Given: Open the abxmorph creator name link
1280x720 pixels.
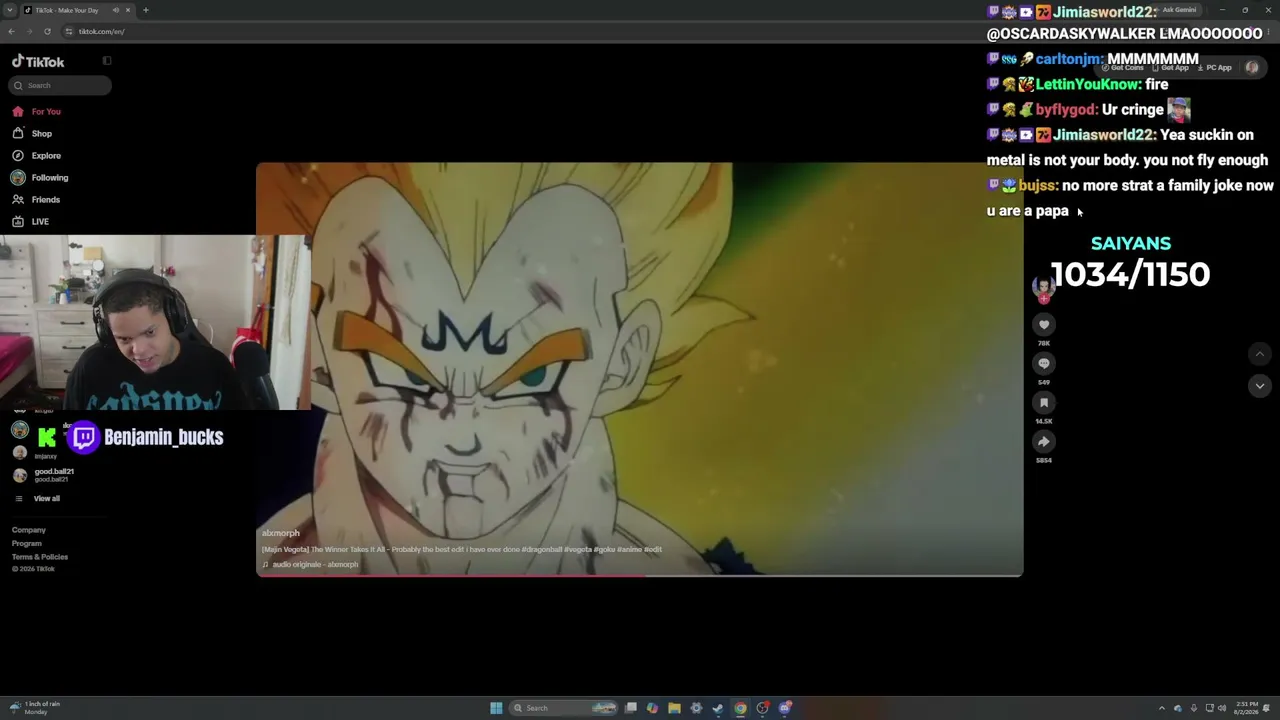Looking at the screenshot, I should (281, 533).
